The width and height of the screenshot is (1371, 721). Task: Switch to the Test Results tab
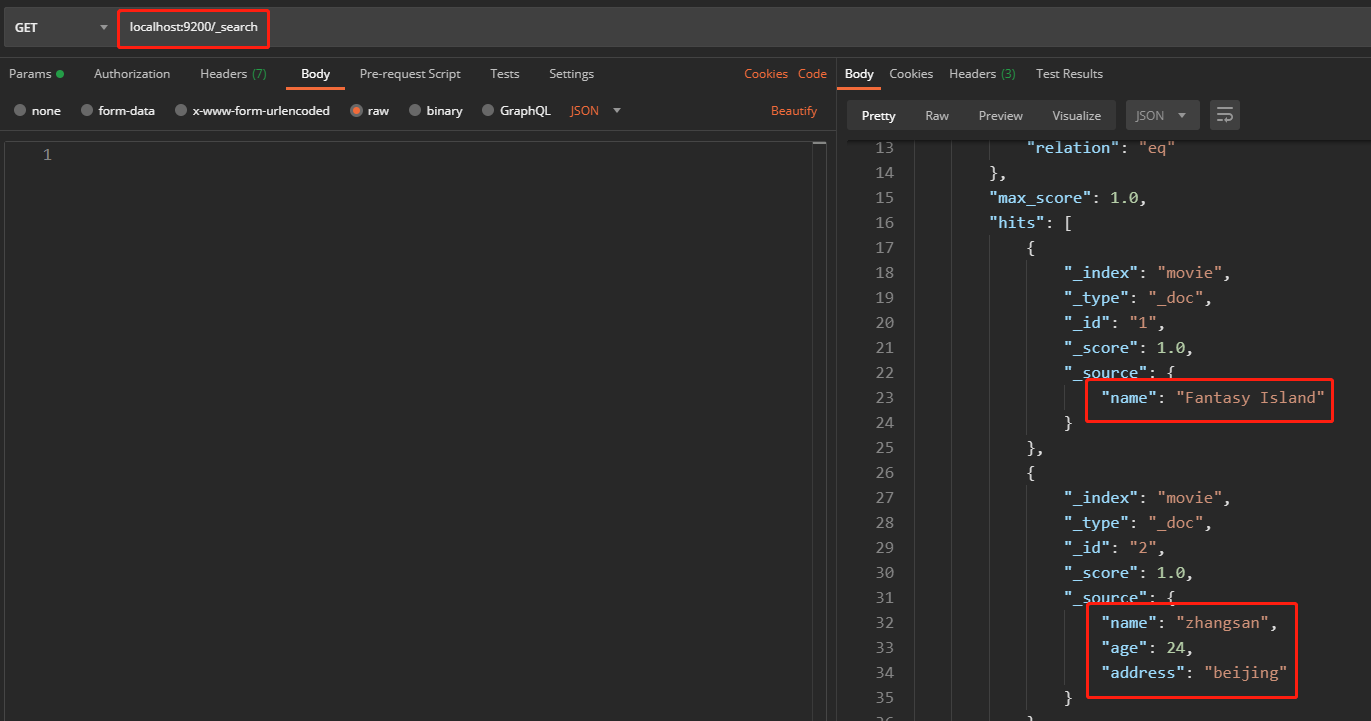(1069, 74)
